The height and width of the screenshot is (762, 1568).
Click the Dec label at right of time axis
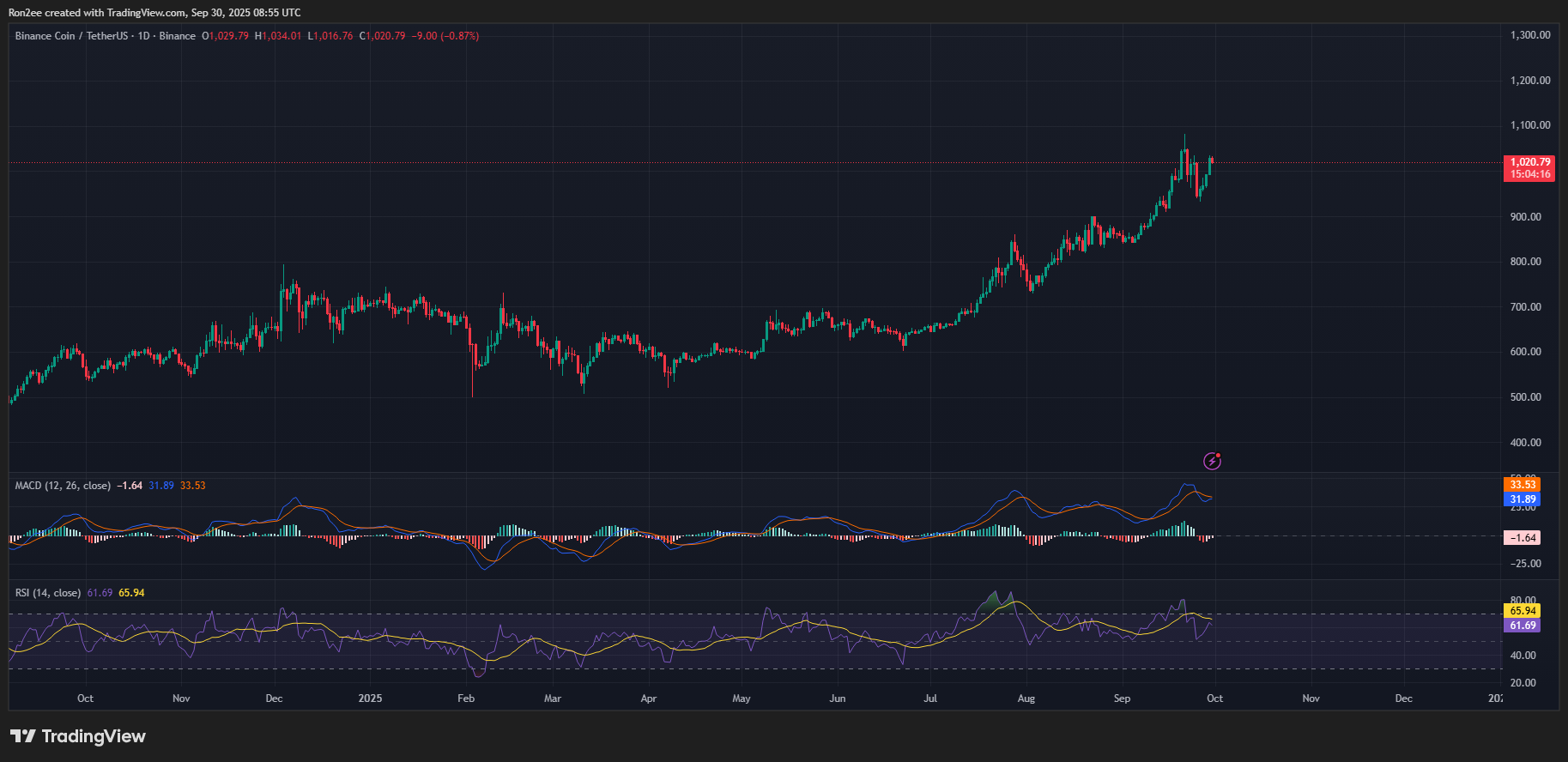pos(1403,698)
